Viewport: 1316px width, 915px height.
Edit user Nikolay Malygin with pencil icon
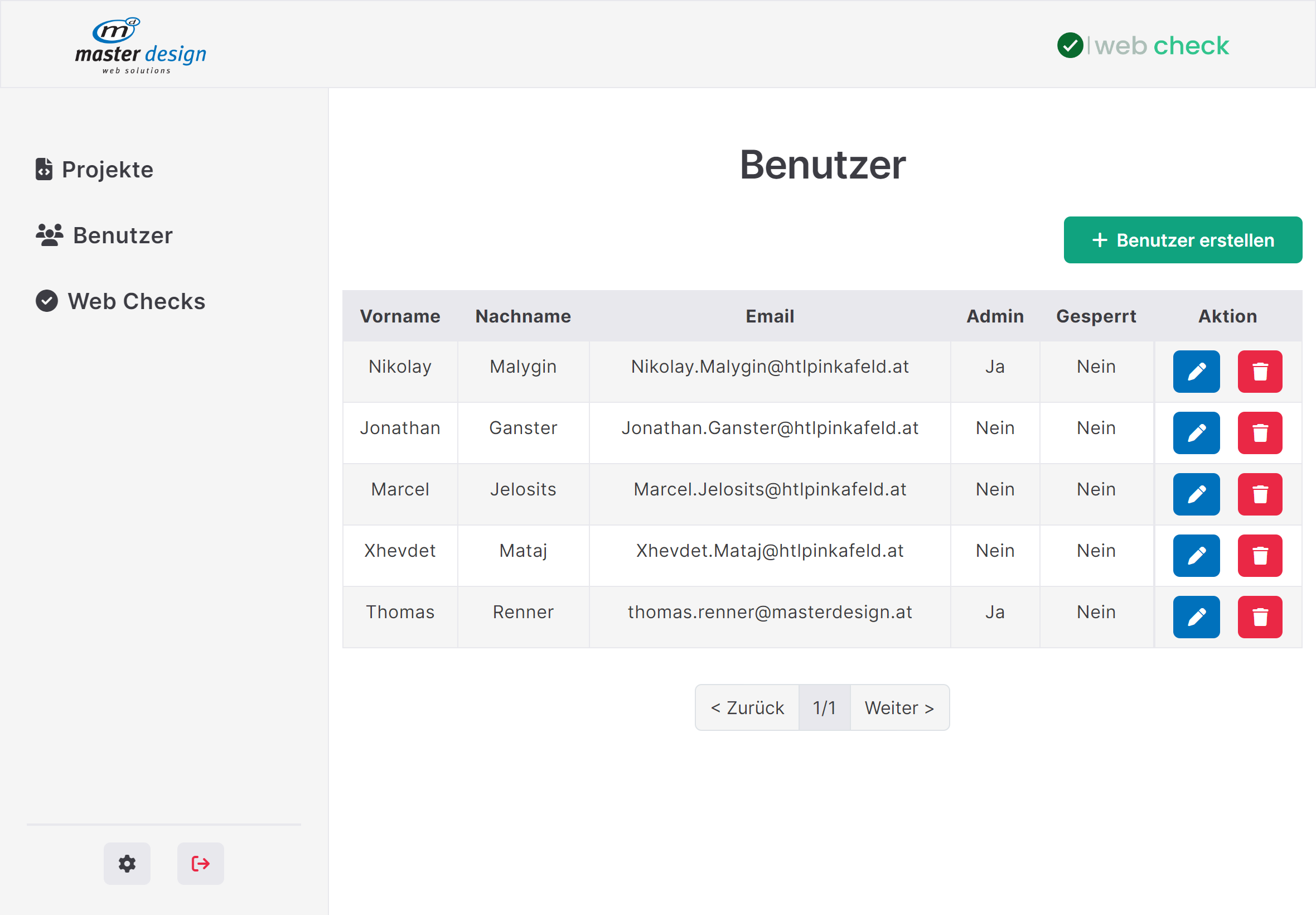[x=1196, y=372]
